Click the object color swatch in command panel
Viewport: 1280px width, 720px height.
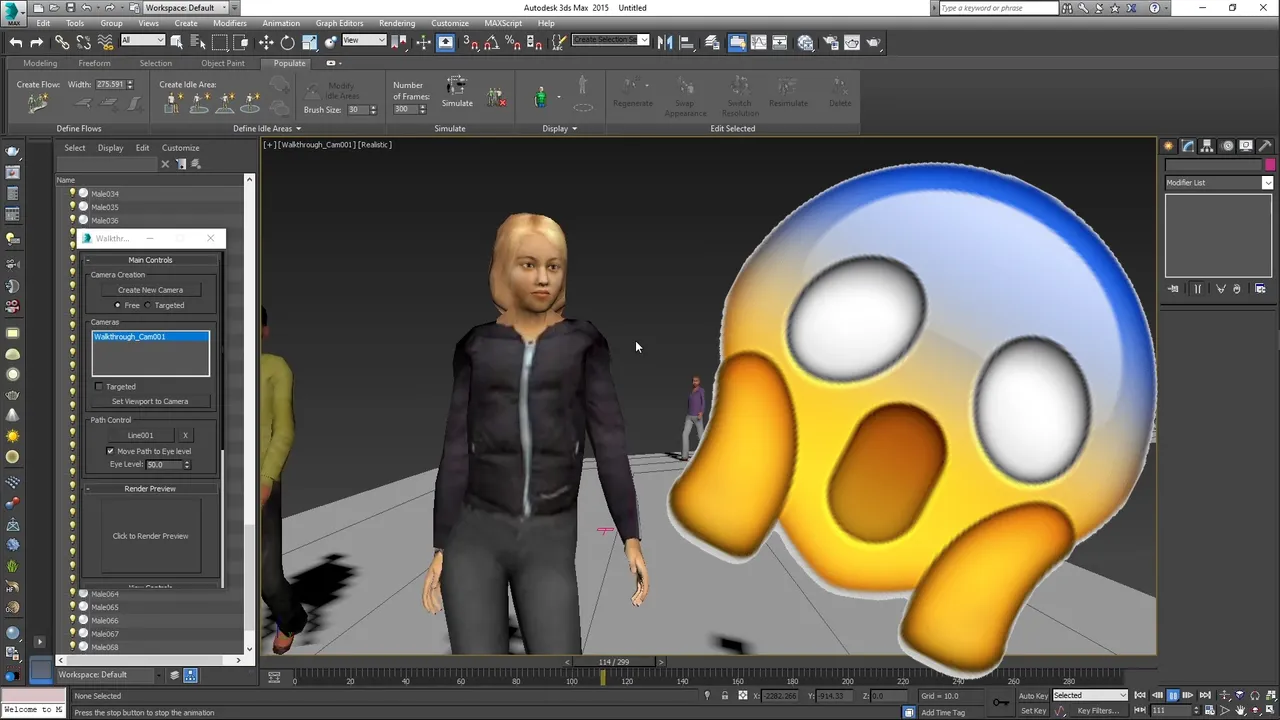pos(1270,165)
